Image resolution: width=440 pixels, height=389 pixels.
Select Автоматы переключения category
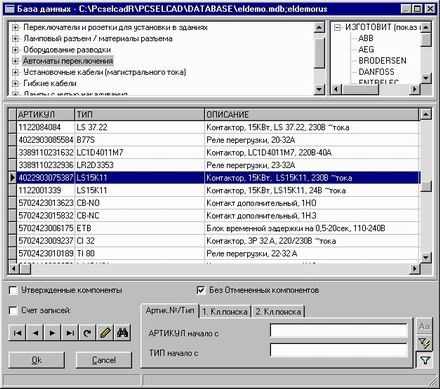tap(68, 61)
